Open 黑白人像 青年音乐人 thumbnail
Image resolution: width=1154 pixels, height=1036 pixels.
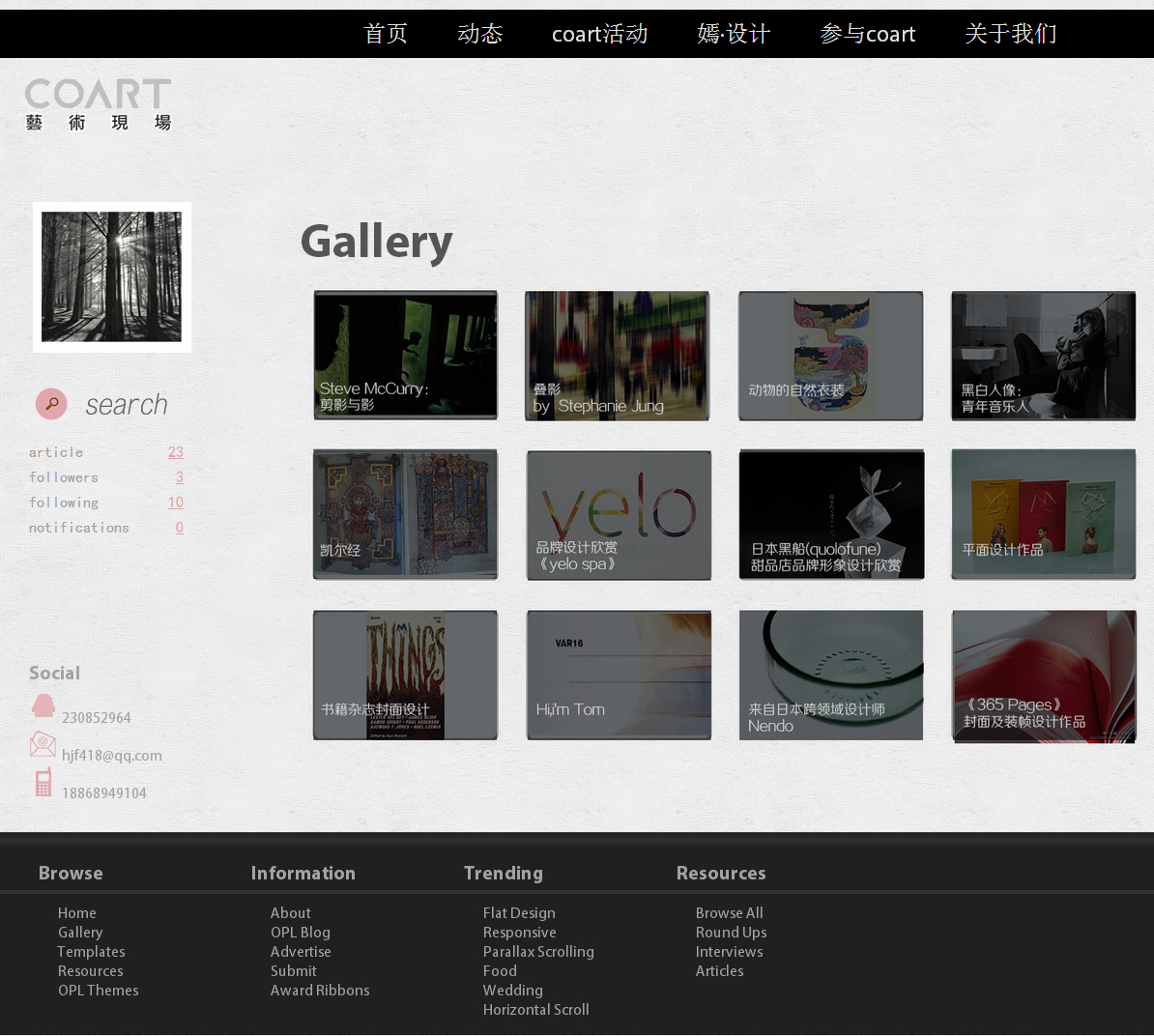tap(1044, 356)
